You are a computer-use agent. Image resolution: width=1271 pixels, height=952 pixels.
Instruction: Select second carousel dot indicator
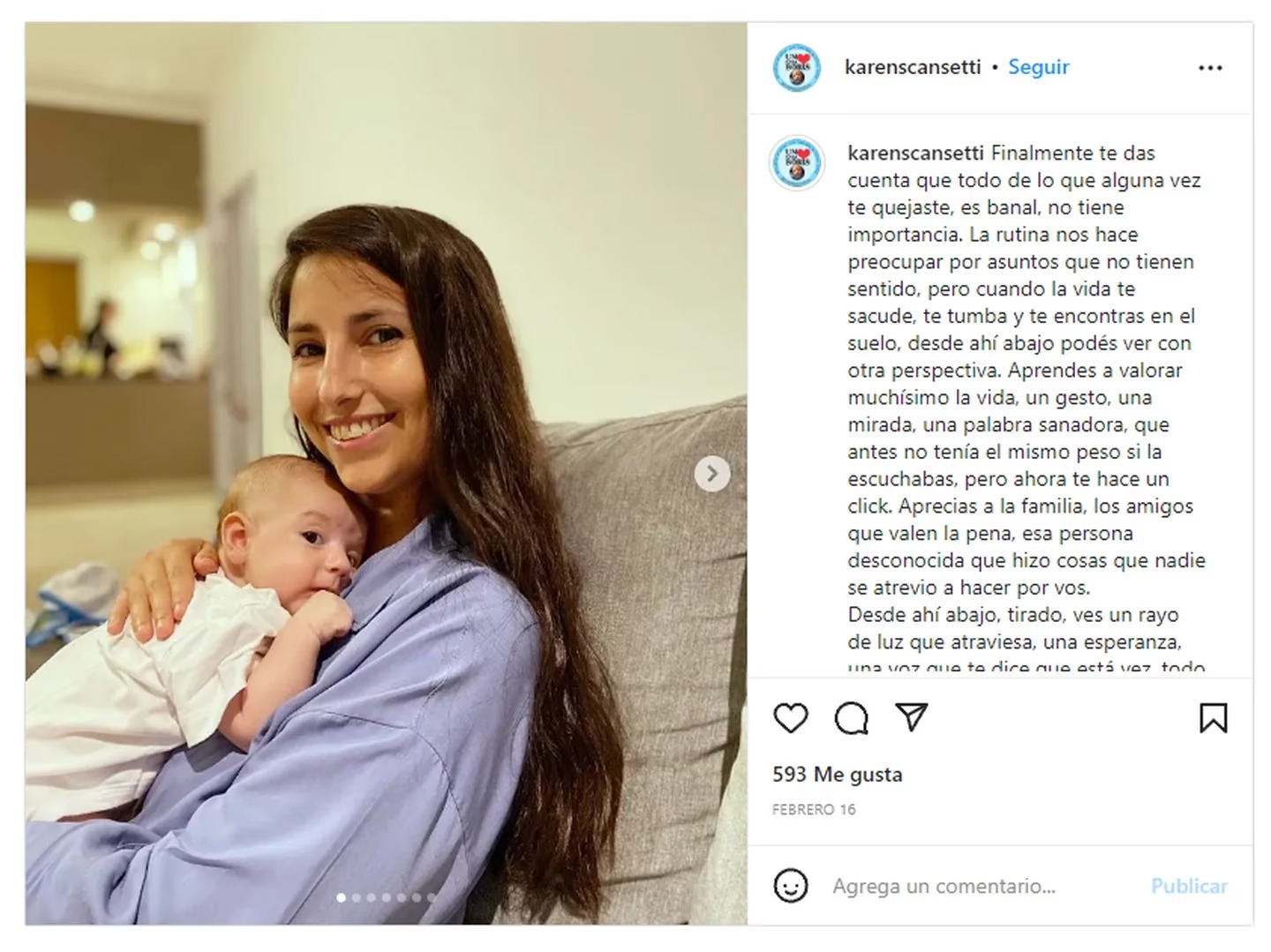click(357, 897)
